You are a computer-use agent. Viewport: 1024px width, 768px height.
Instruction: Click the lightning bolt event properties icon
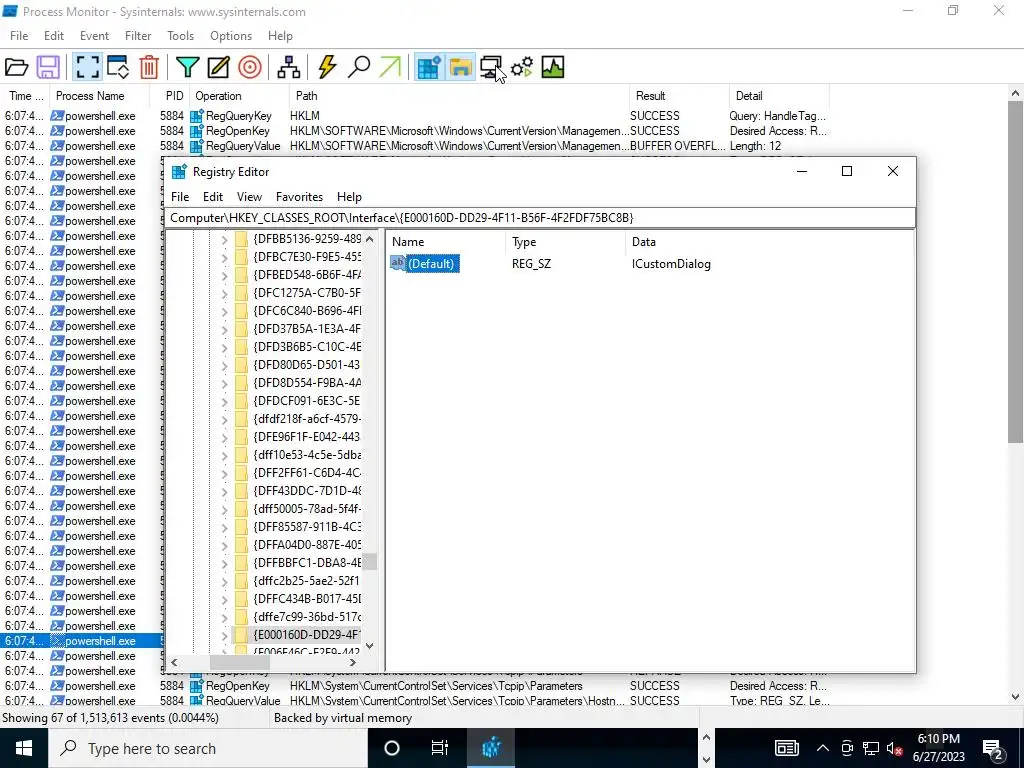[327, 67]
